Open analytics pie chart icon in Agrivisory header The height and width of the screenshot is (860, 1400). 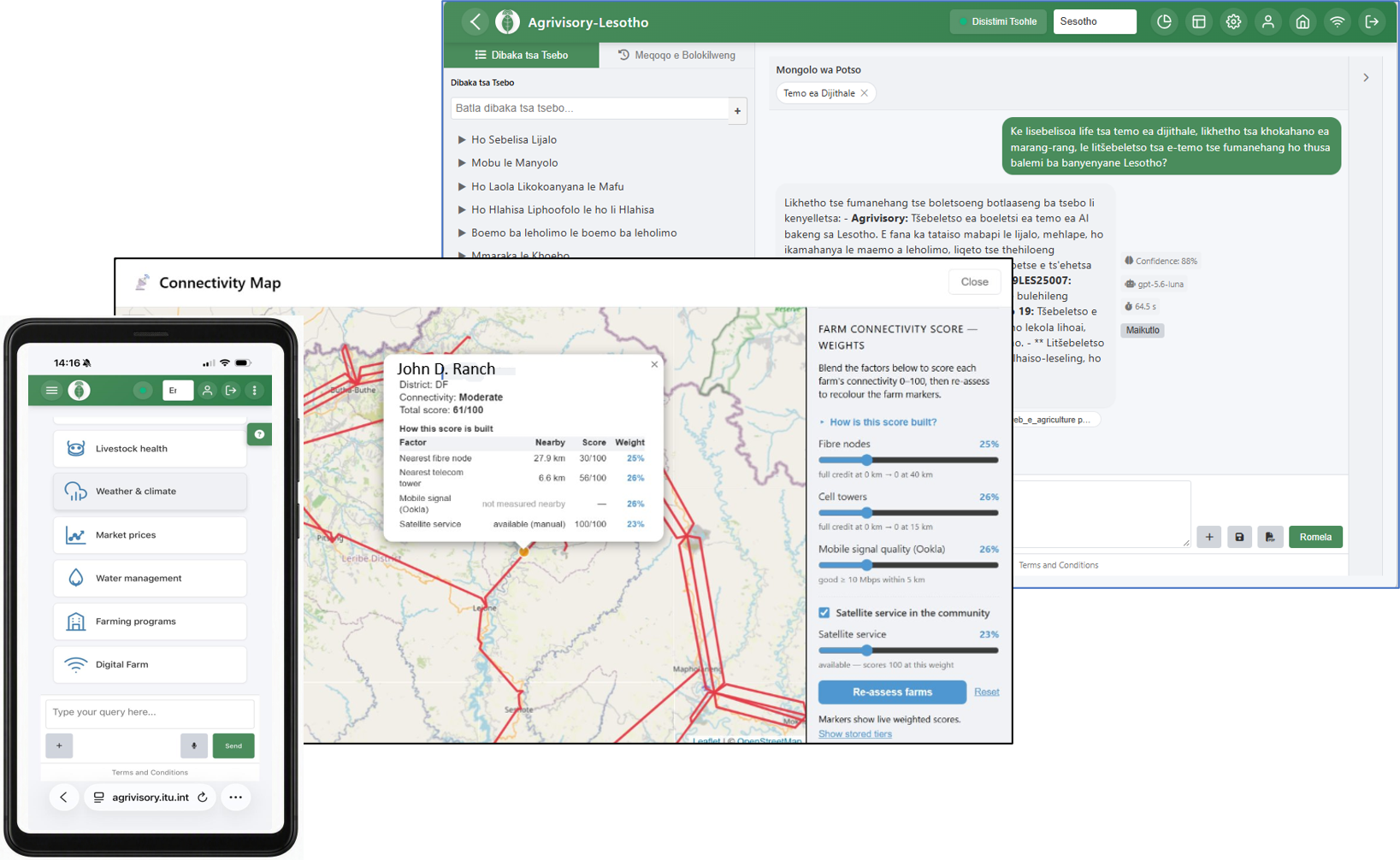(1164, 22)
